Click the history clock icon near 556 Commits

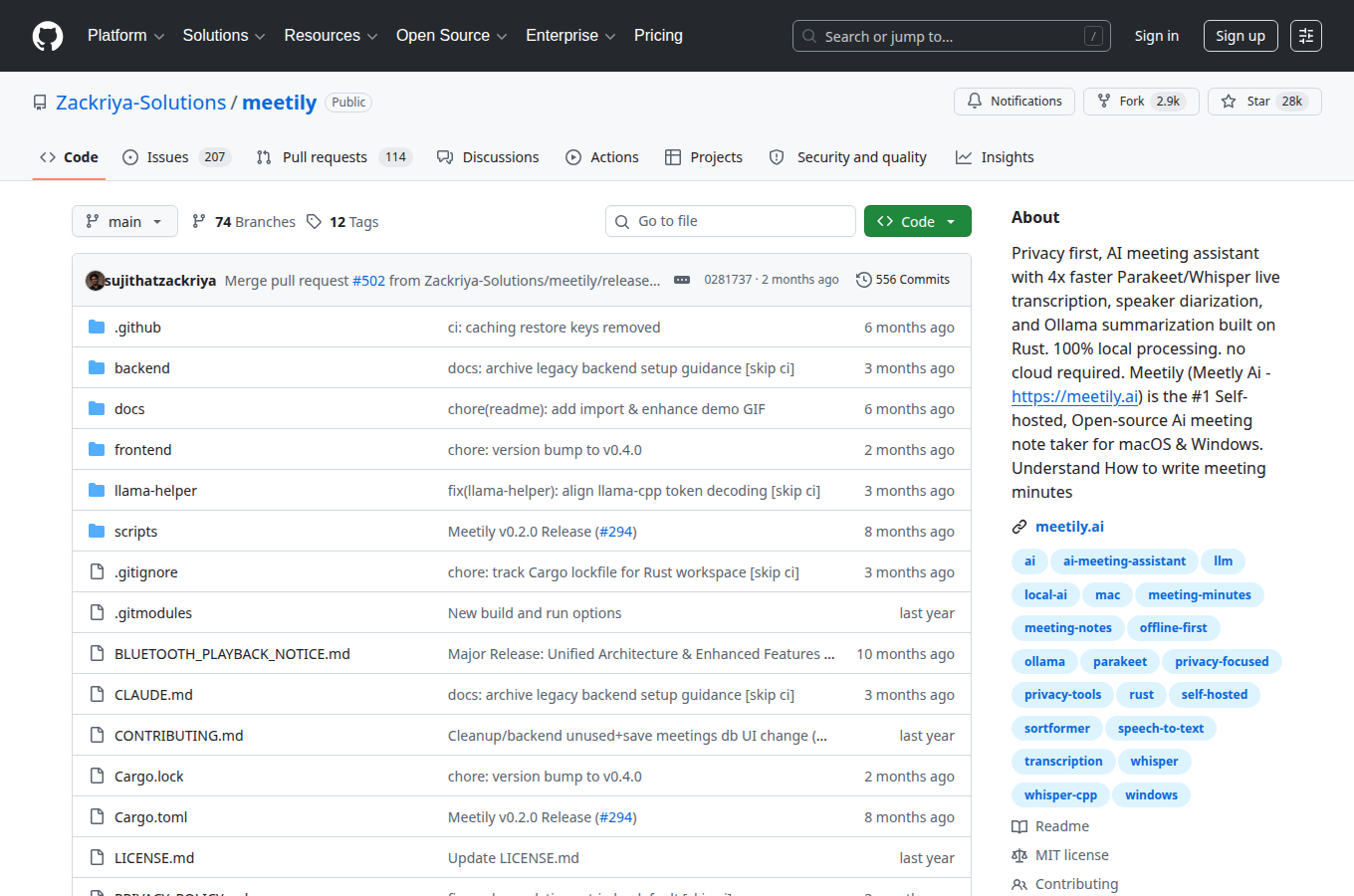click(x=864, y=280)
